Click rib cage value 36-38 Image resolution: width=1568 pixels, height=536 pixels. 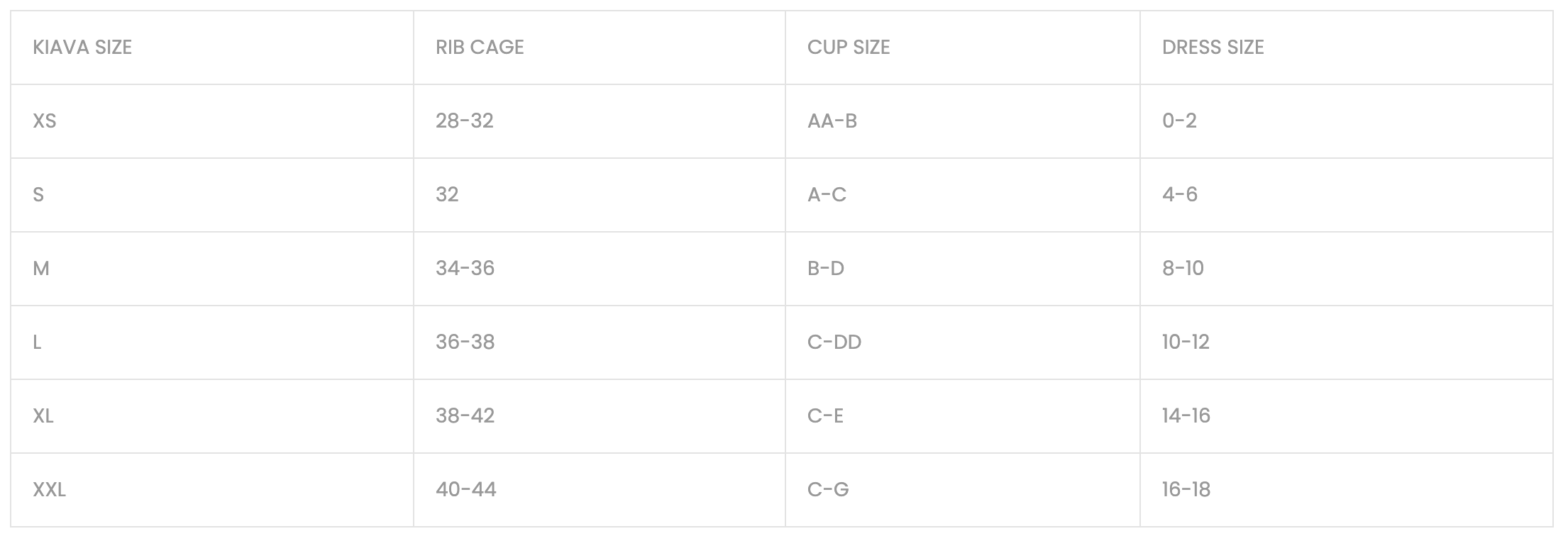[465, 342]
